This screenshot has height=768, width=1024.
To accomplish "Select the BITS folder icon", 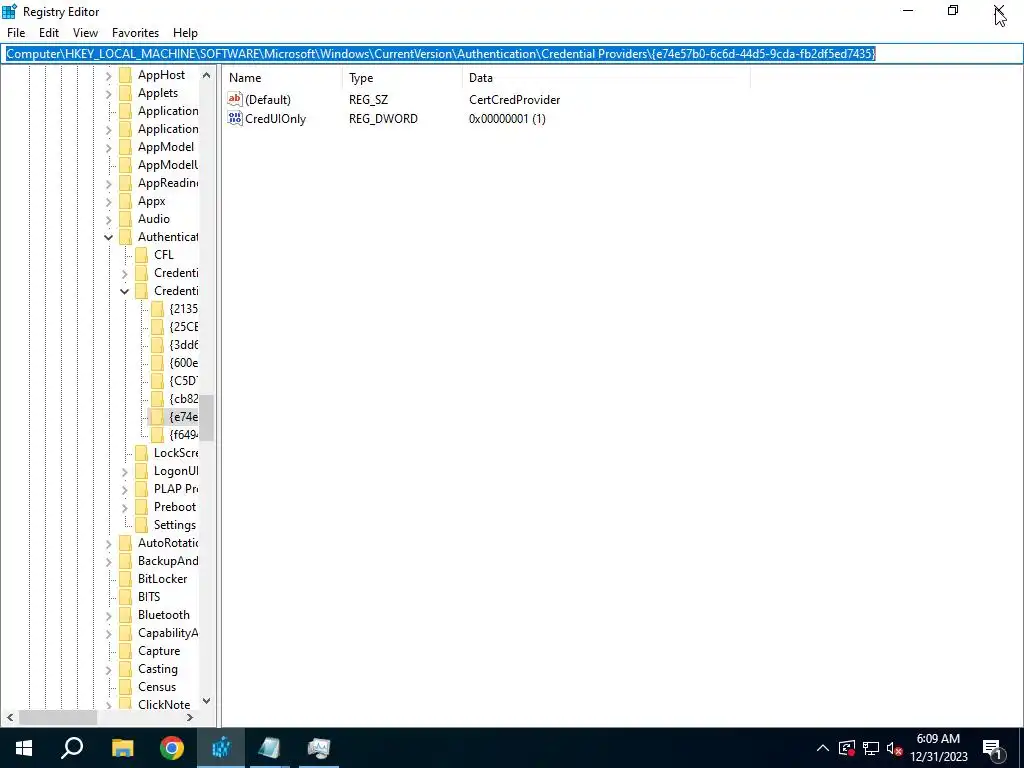I will (125, 597).
